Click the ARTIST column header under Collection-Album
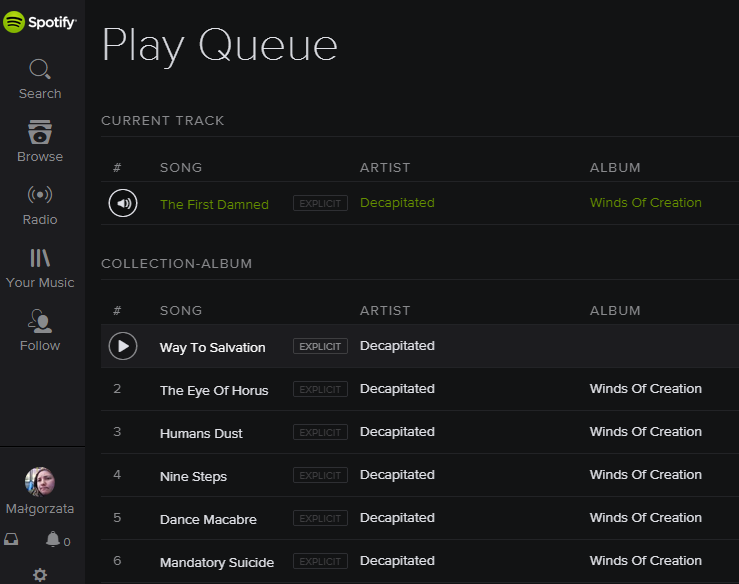The width and height of the screenshot is (739, 584). [x=385, y=311]
